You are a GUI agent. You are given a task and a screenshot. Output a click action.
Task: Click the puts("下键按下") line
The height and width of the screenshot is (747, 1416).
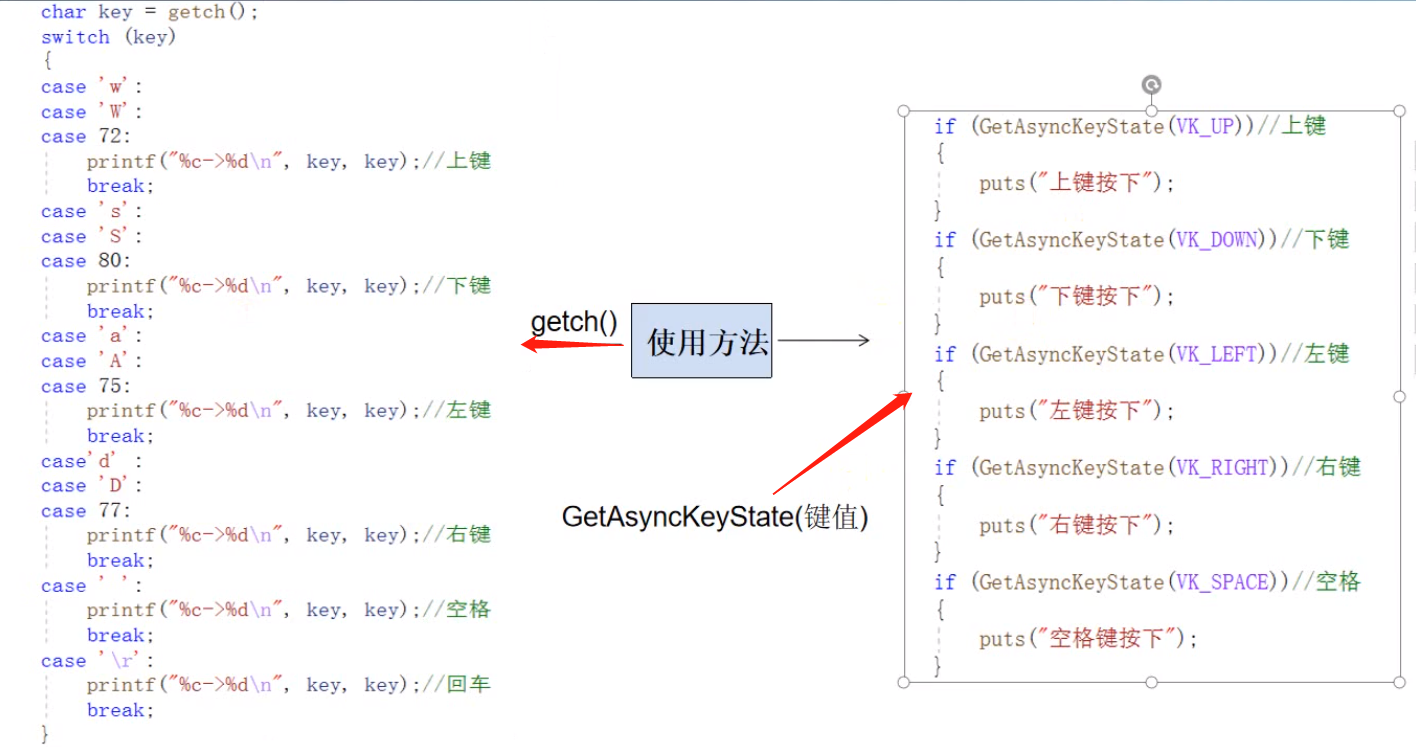tap(1077, 297)
